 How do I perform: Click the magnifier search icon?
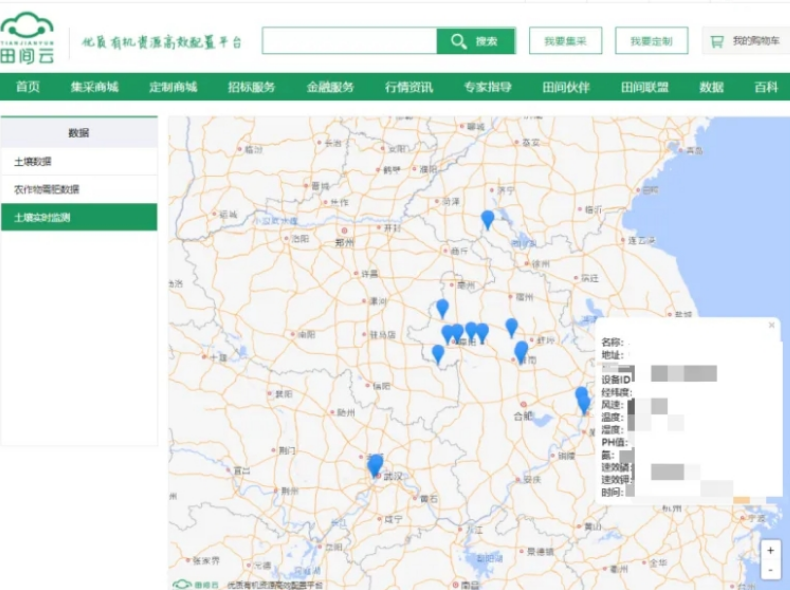click(x=459, y=41)
